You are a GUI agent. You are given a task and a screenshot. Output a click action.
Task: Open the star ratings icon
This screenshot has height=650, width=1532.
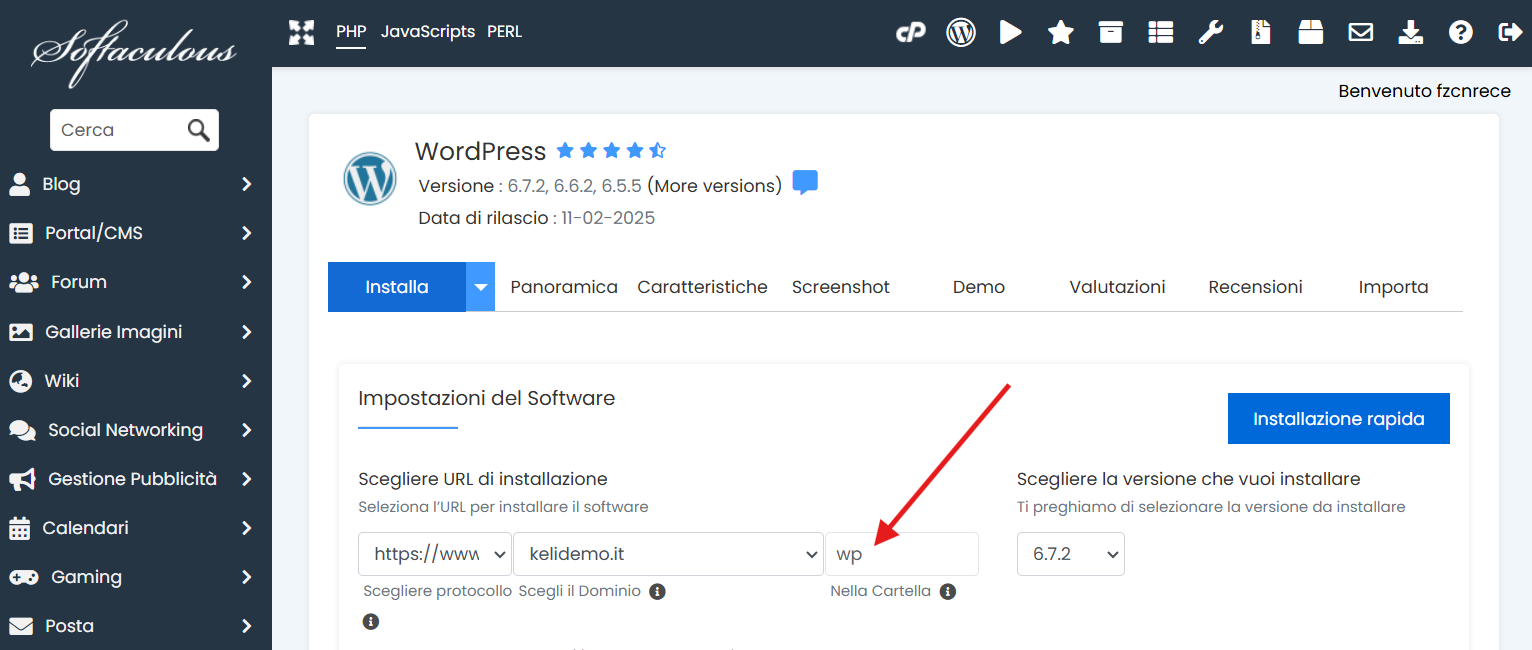pyautogui.click(x=1060, y=33)
